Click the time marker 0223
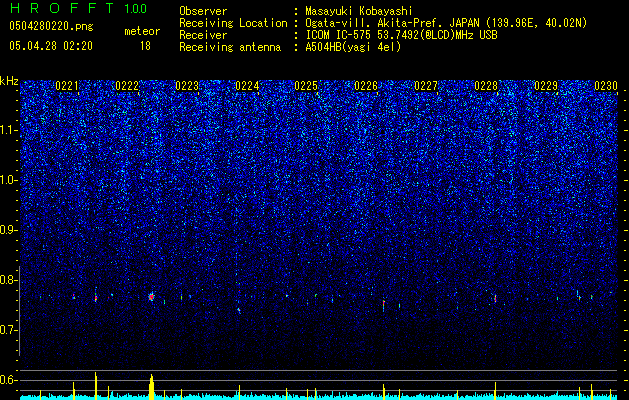The height and width of the screenshot is (400, 629). pyautogui.click(x=187, y=86)
